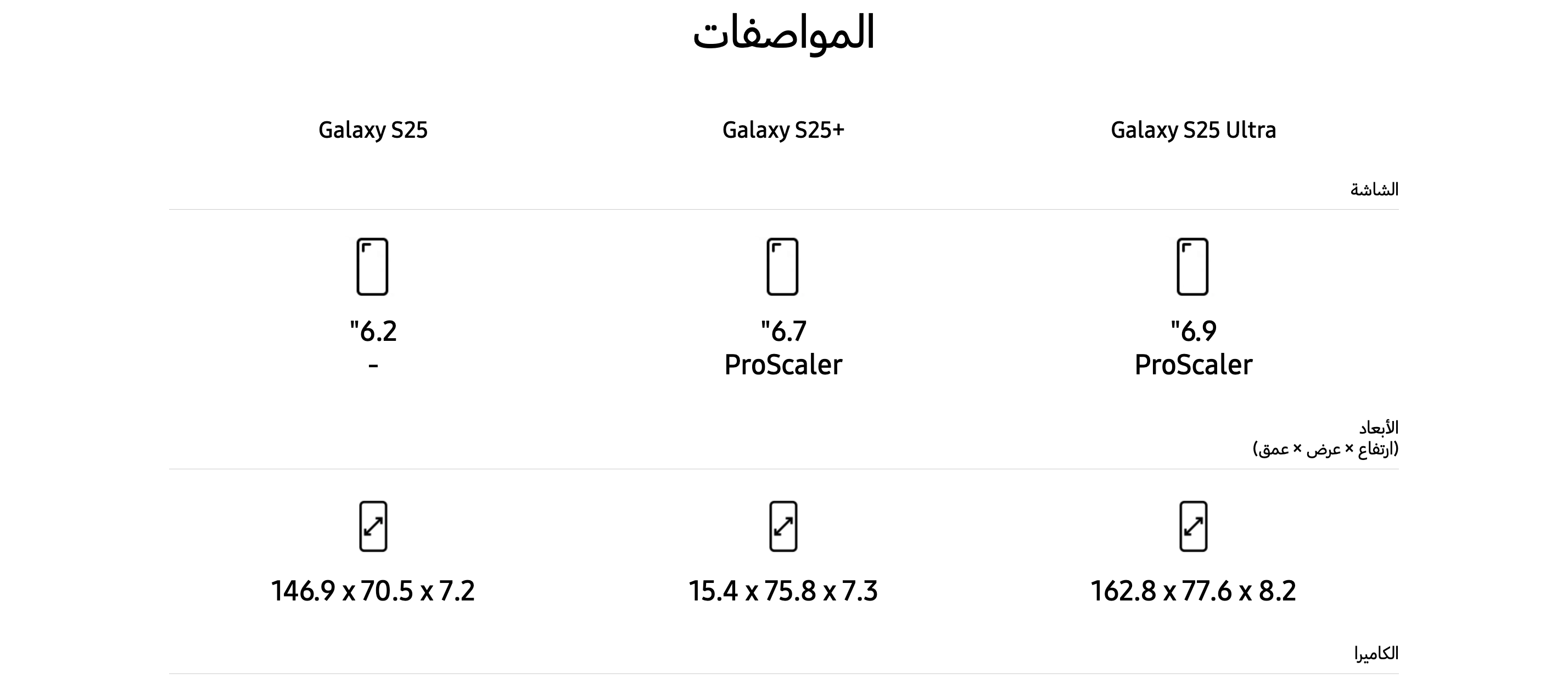The width and height of the screenshot is (1568, 685).
Task: Click the Galaxy S25+ screen size icon
Action: 782,266
